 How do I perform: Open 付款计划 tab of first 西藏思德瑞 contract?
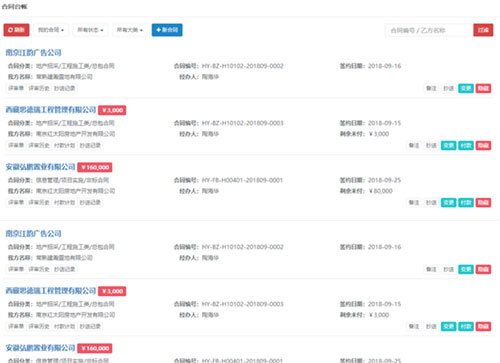(64, 145)
